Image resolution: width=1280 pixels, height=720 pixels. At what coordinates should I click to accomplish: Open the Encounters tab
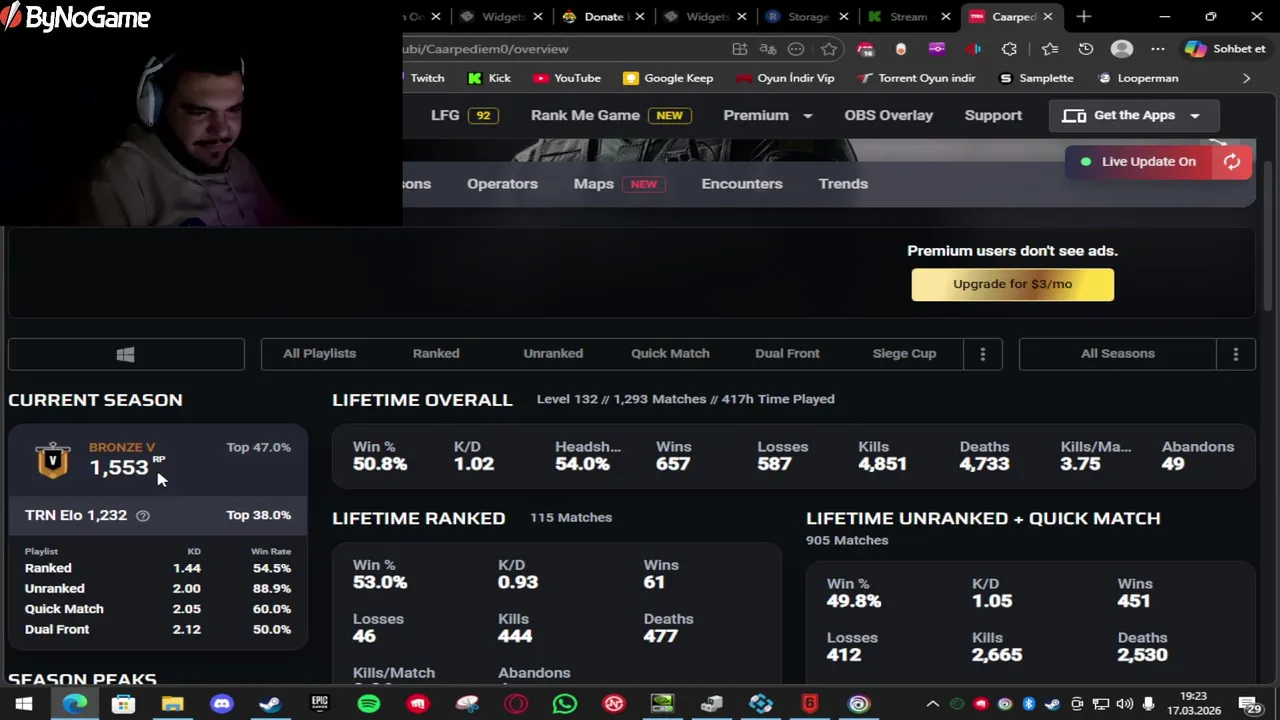tap(742, 184)
